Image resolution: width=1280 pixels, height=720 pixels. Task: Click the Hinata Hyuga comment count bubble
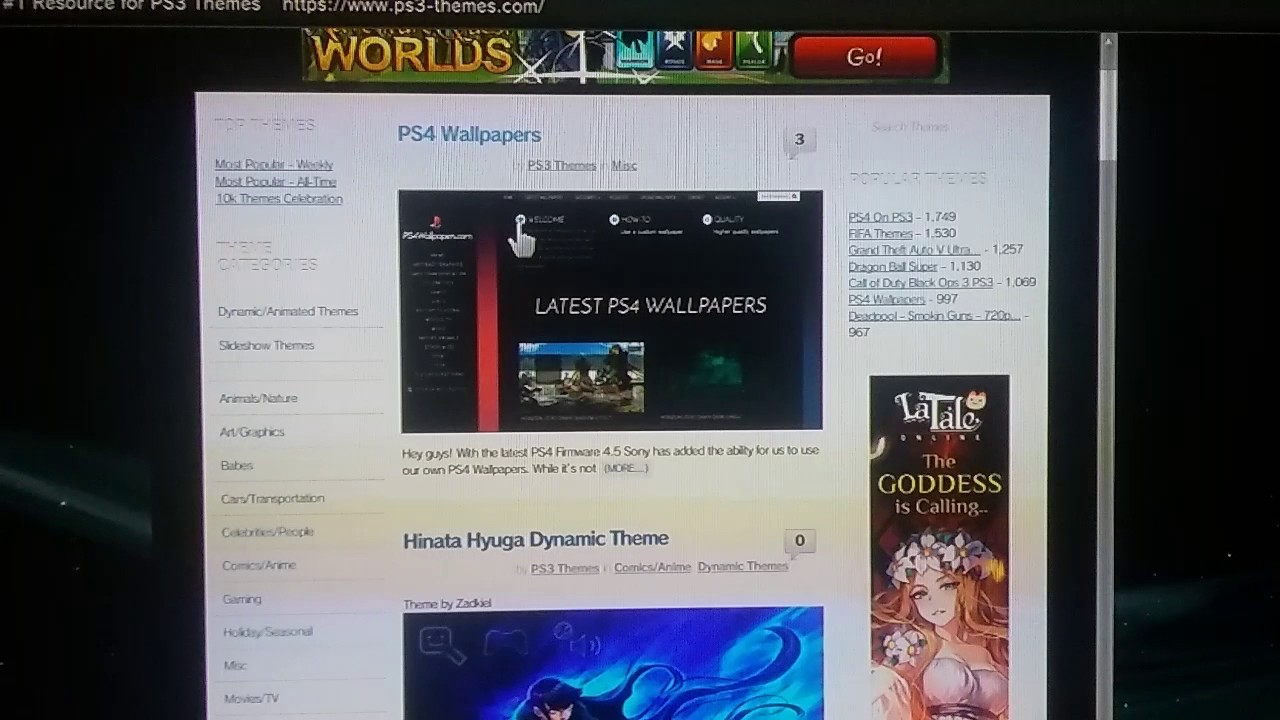799,541
